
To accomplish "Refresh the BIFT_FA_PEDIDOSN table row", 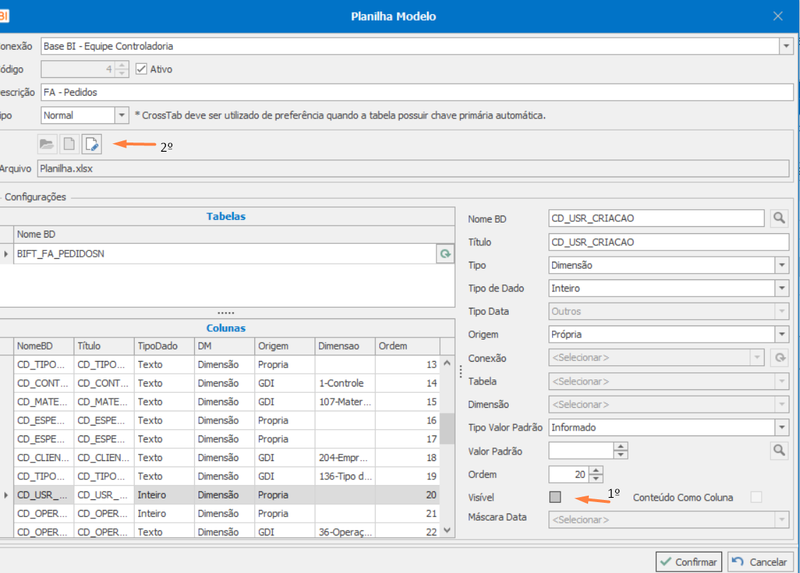I will tap(445, 254).
